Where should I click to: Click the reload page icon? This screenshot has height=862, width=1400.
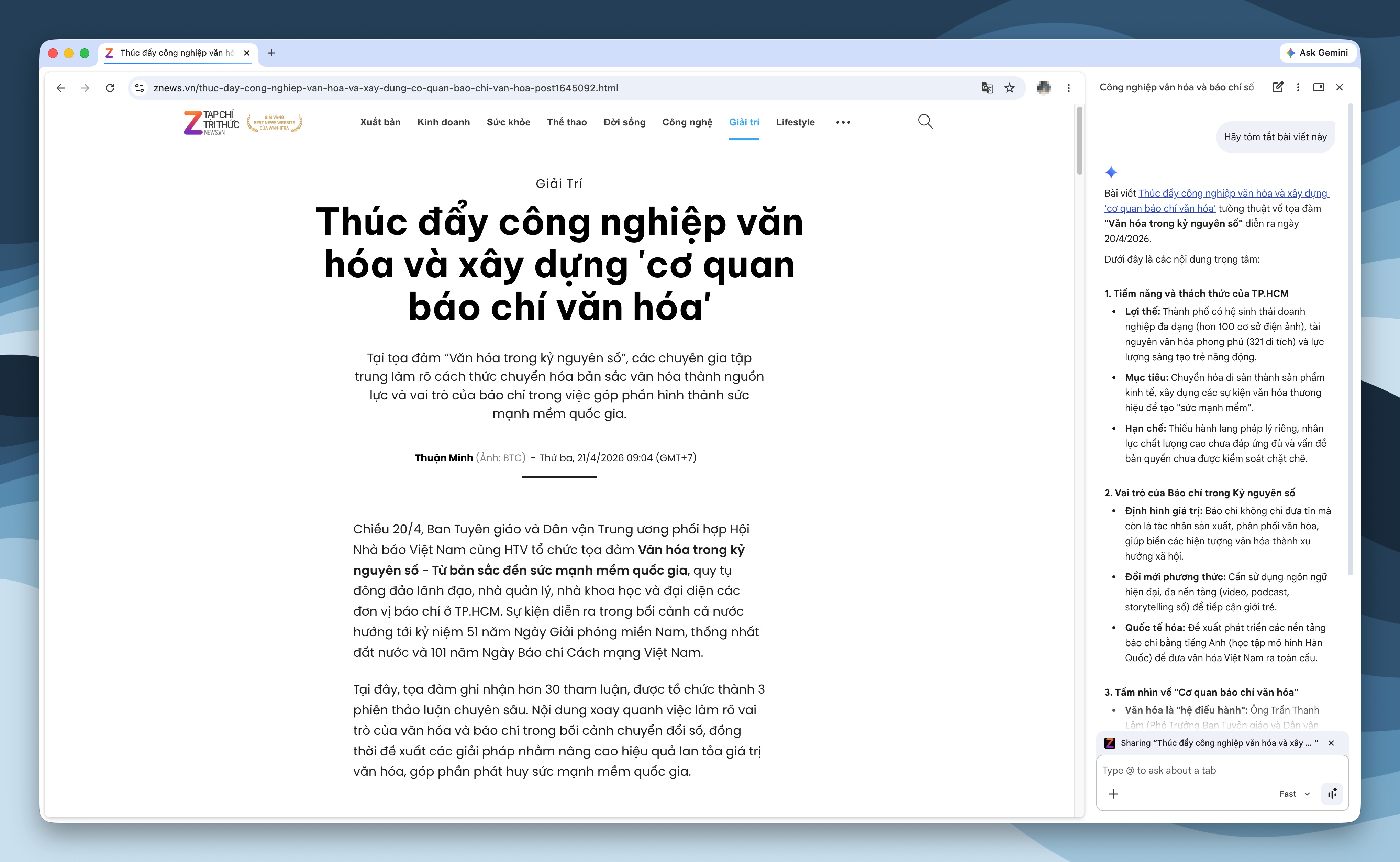tap(111, 88)
